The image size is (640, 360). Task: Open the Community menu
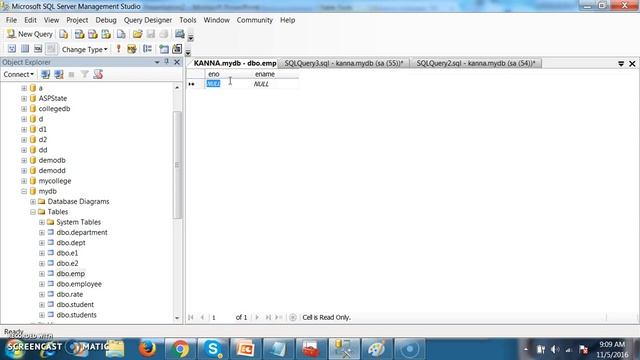[x=255, y=20]
